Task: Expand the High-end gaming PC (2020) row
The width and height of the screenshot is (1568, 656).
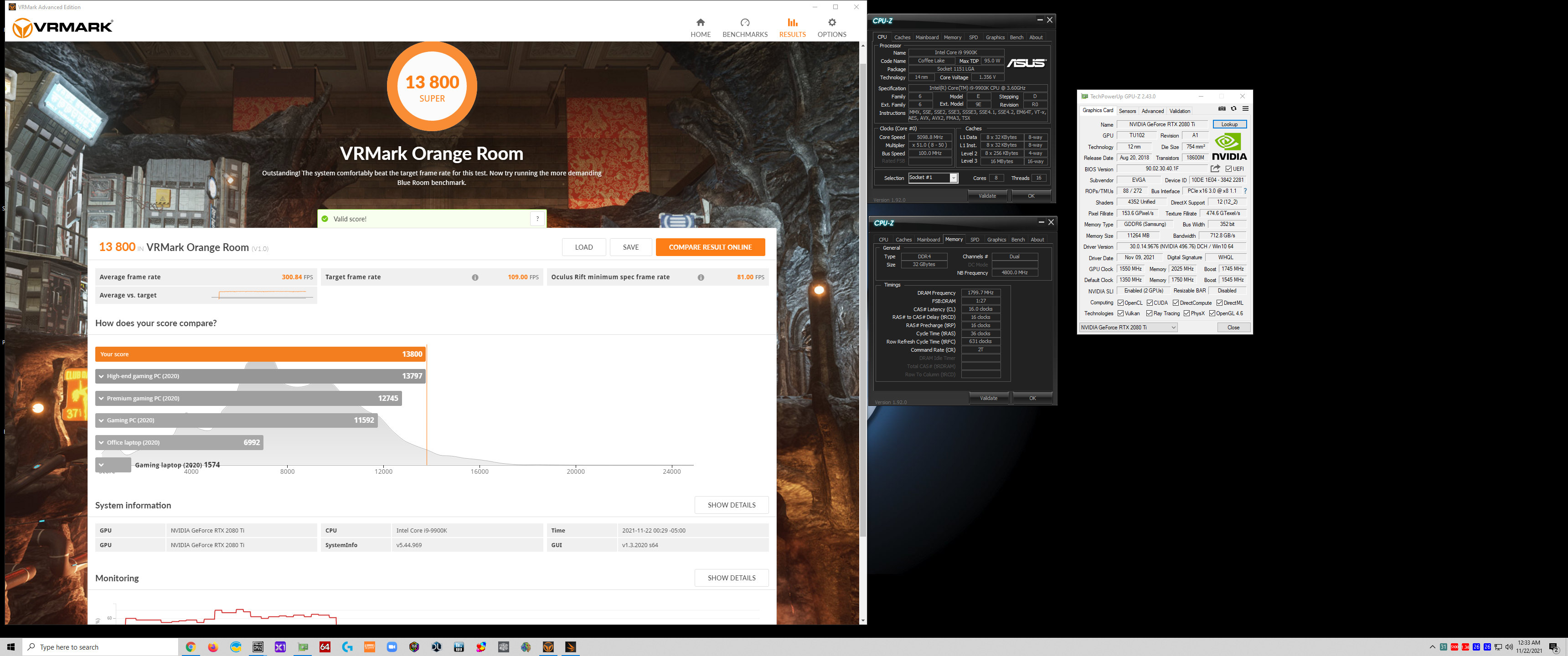Action: point(260,376)
